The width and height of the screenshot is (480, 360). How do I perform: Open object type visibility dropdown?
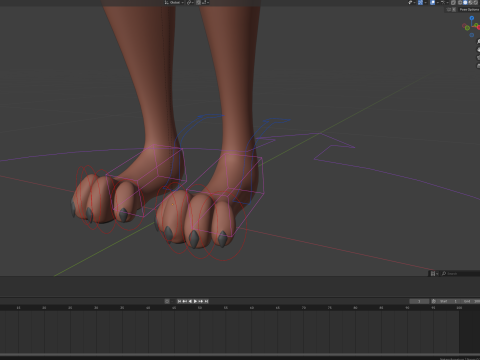[x=412, y=2]
